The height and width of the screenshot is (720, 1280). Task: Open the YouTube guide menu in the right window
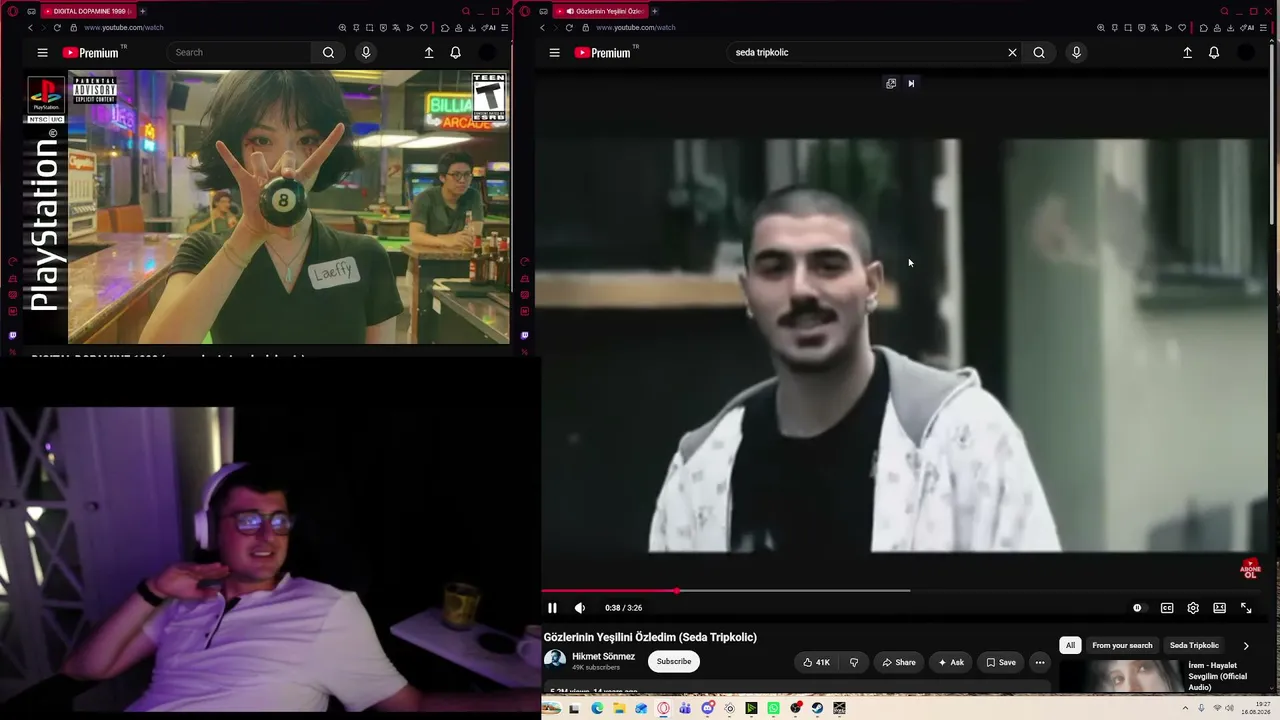click(554, 53)
